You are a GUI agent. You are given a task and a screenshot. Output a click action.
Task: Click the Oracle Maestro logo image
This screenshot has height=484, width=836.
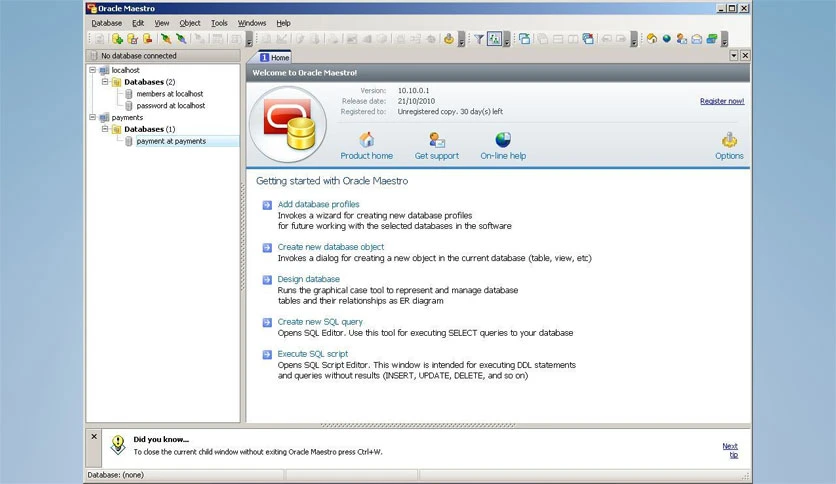click(288, 124)
